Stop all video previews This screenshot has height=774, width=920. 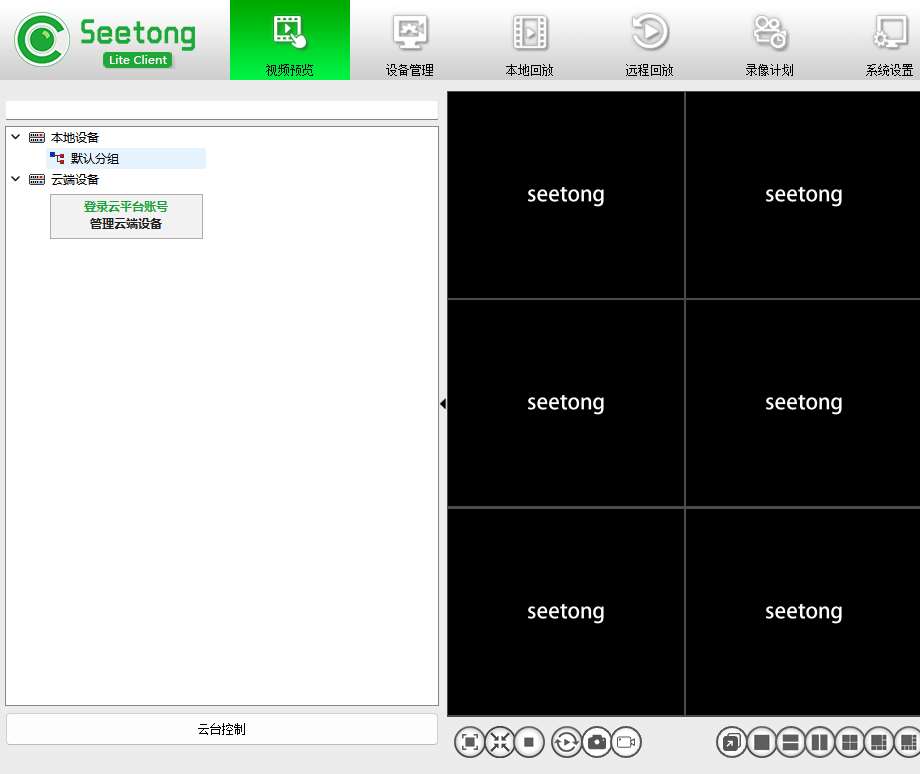click(x=529, y=743)
